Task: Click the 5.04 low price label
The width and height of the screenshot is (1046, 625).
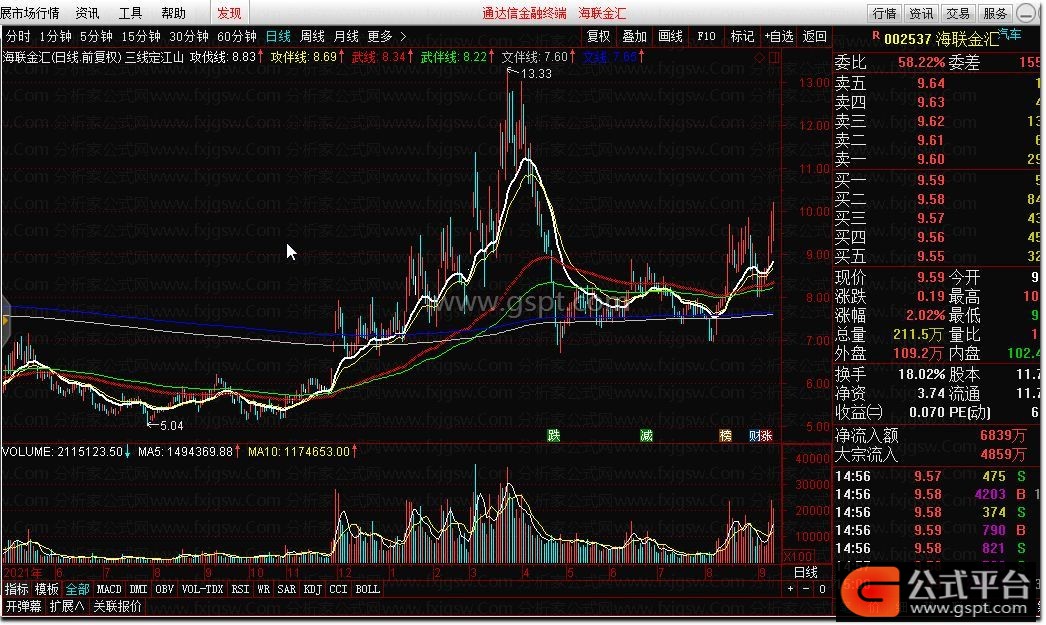Action: [171, 426]
